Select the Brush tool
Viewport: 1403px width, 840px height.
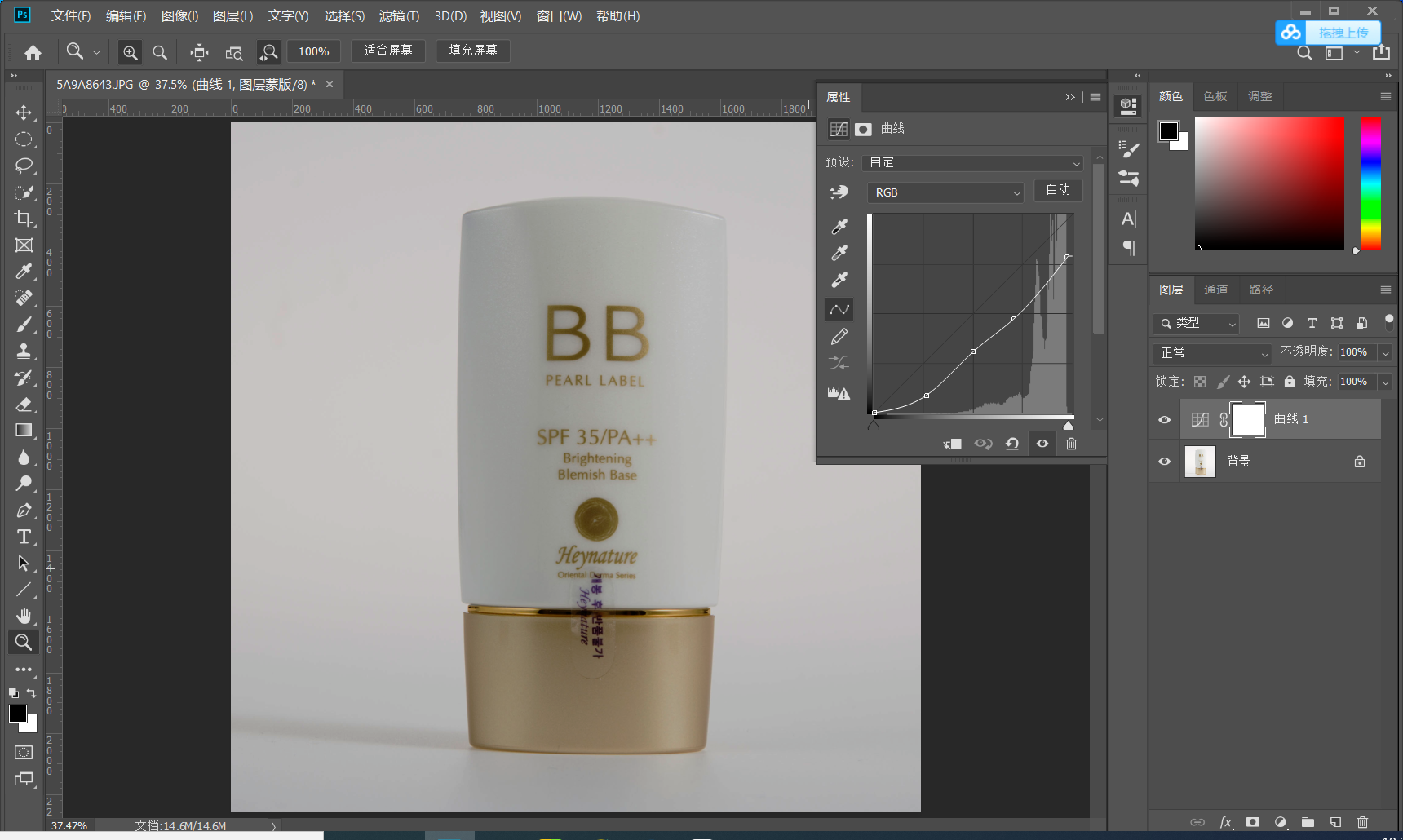coord(24,325)
